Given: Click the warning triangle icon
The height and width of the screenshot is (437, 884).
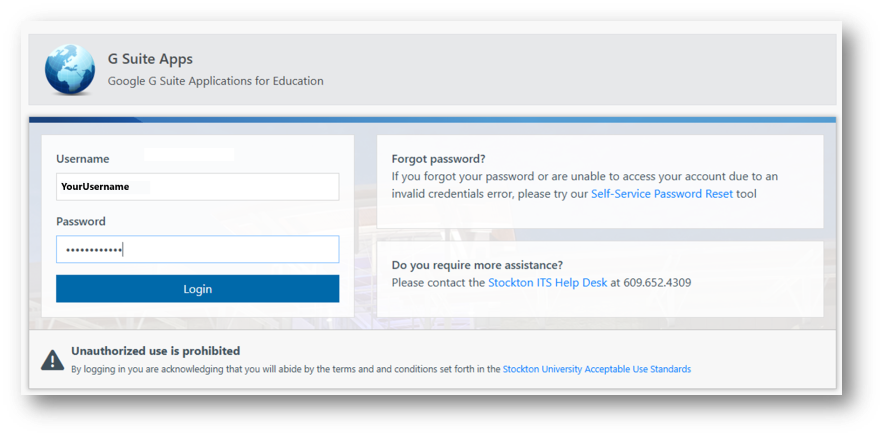Looking at the screenshot, I should pos(52,360).
